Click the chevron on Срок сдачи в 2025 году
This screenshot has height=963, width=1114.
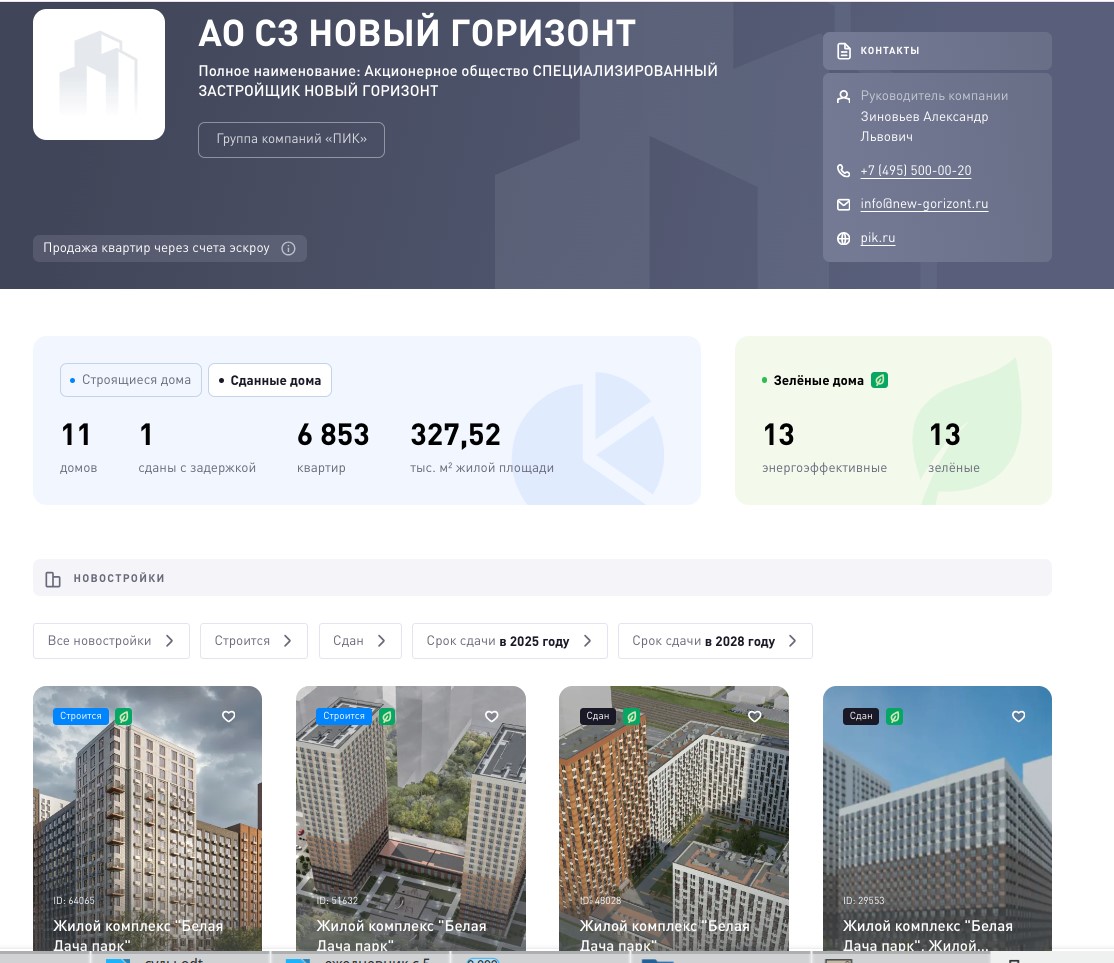tap(588, 641)
